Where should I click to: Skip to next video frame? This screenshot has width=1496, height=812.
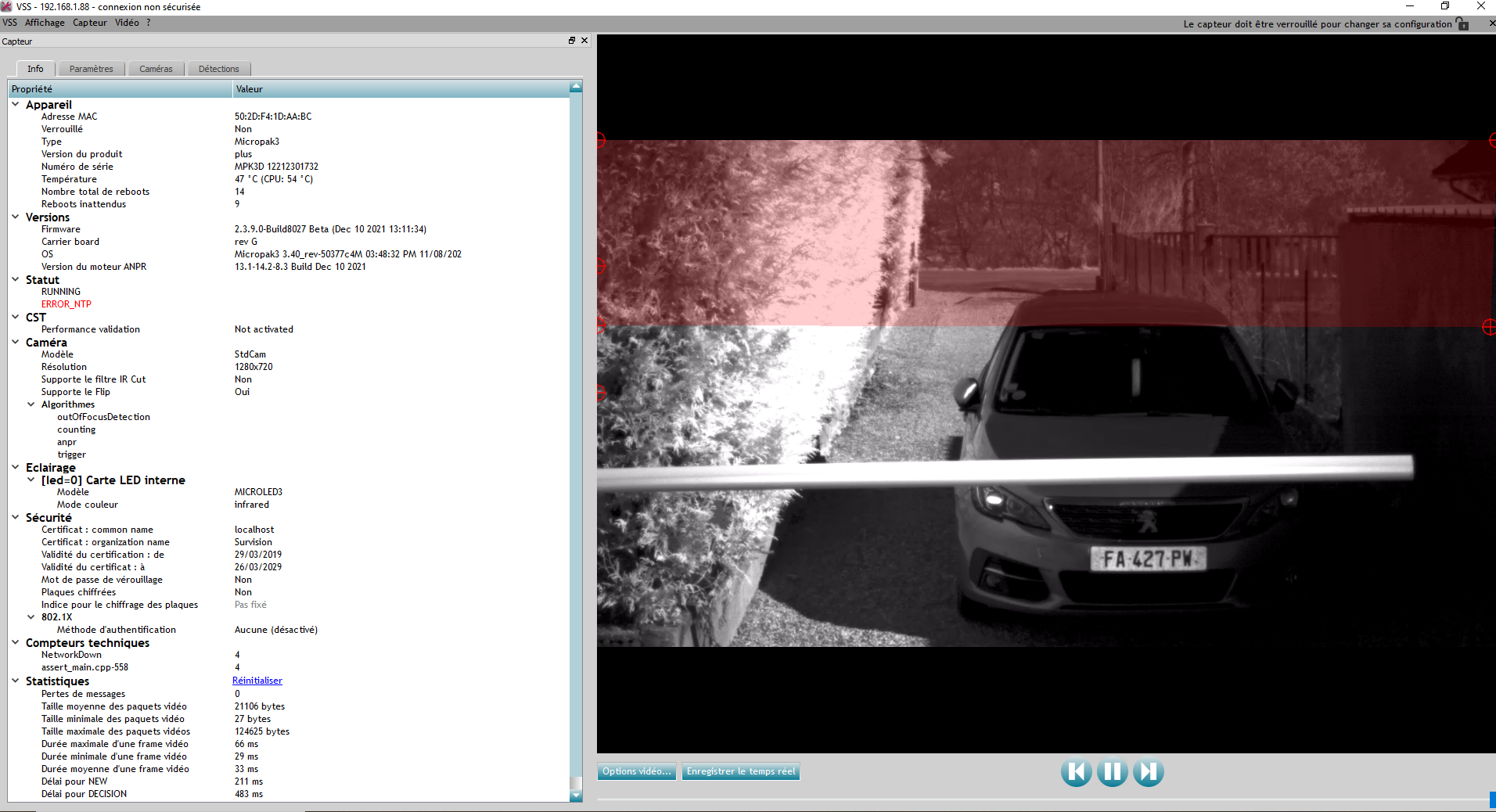point(1149,772)
